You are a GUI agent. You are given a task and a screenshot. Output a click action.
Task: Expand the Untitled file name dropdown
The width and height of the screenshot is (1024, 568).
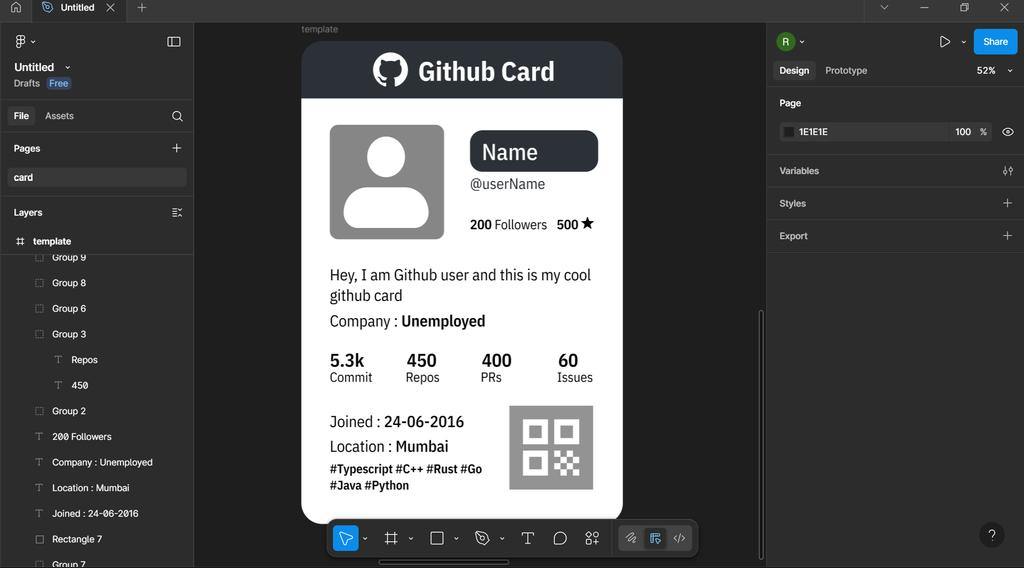point(67,67)
